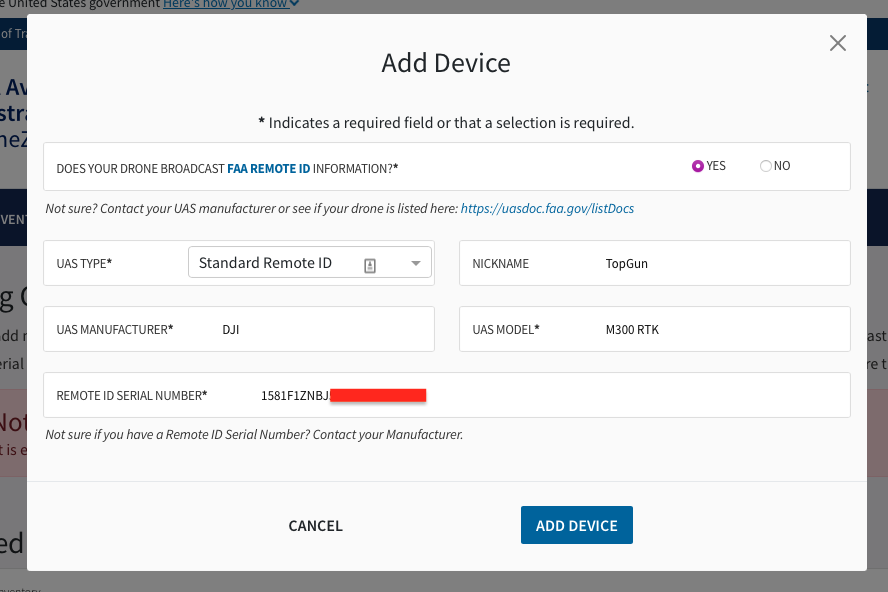Select NO for Remote ID broadcast
This screenshot has height=592, width=888.
click(x=766, y=166)
